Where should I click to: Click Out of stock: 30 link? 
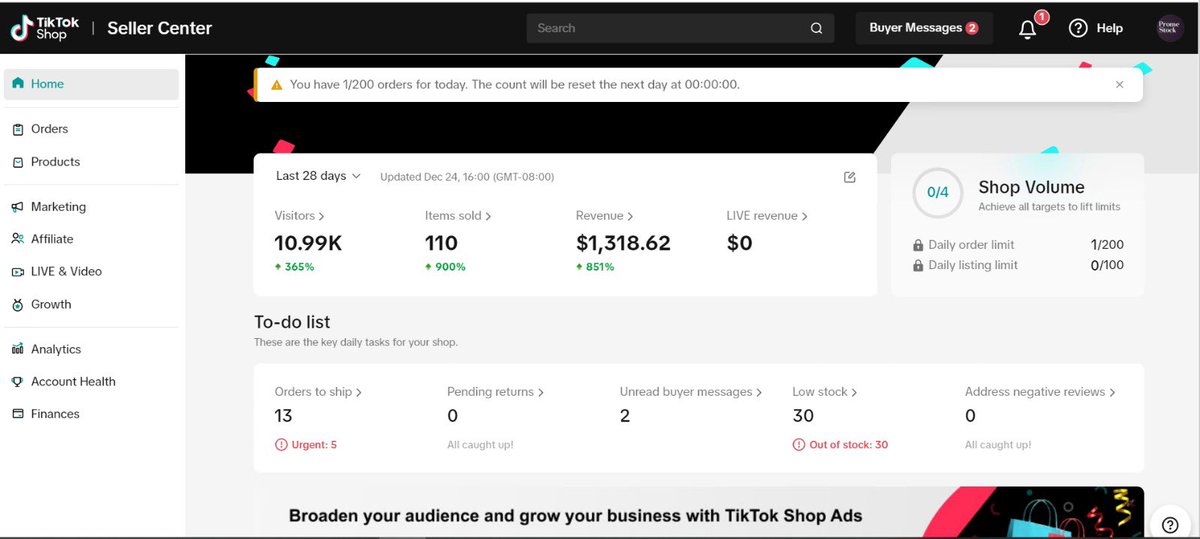[x=848, y=445]
